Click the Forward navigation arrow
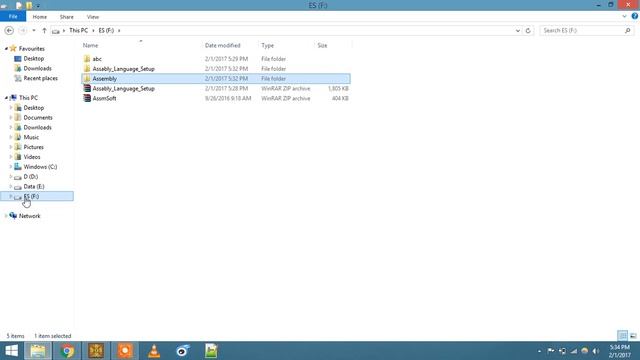This screenshot has width=640, height=360. pos(22,31)
